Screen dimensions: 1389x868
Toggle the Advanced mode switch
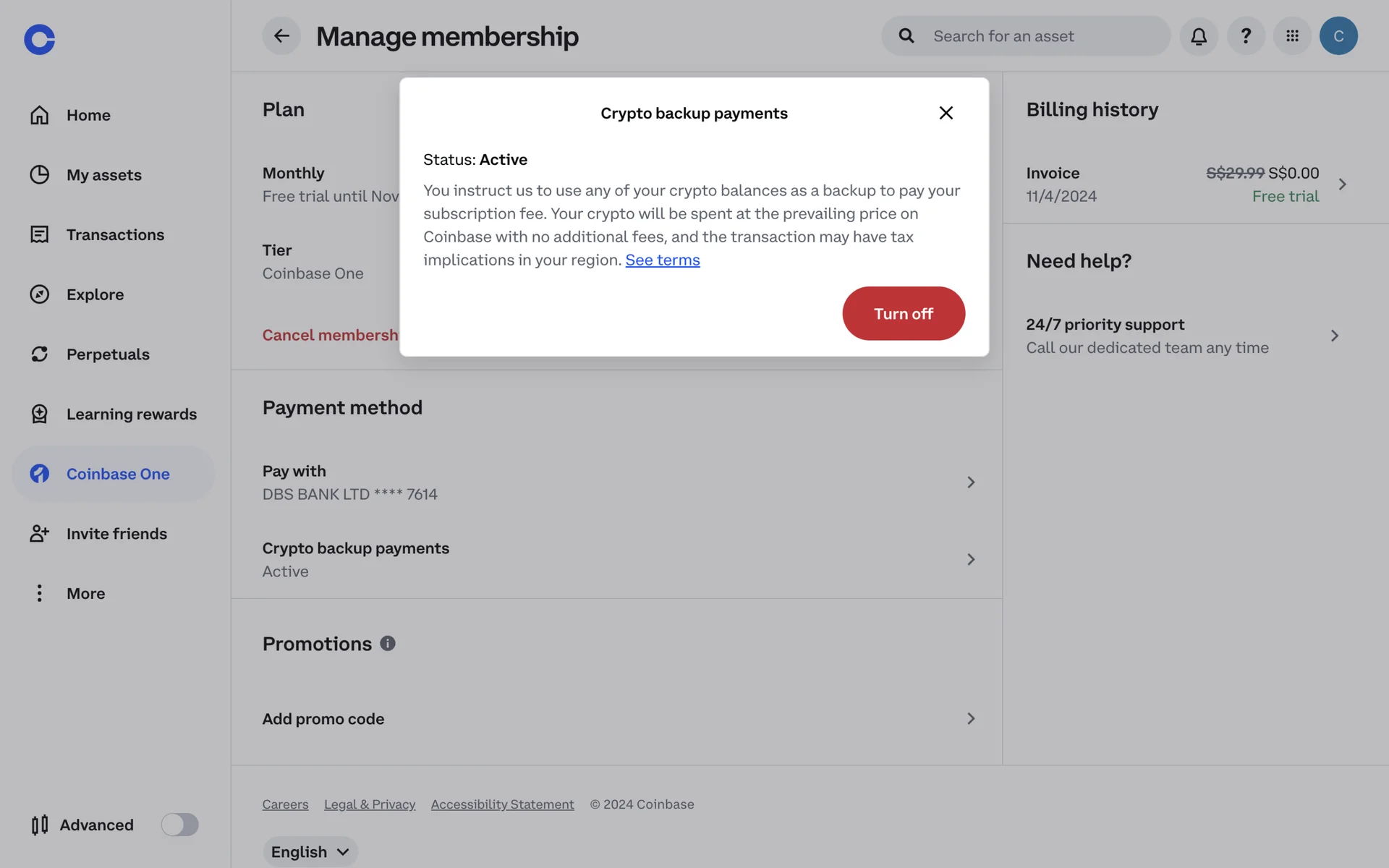tap(179, 825)
